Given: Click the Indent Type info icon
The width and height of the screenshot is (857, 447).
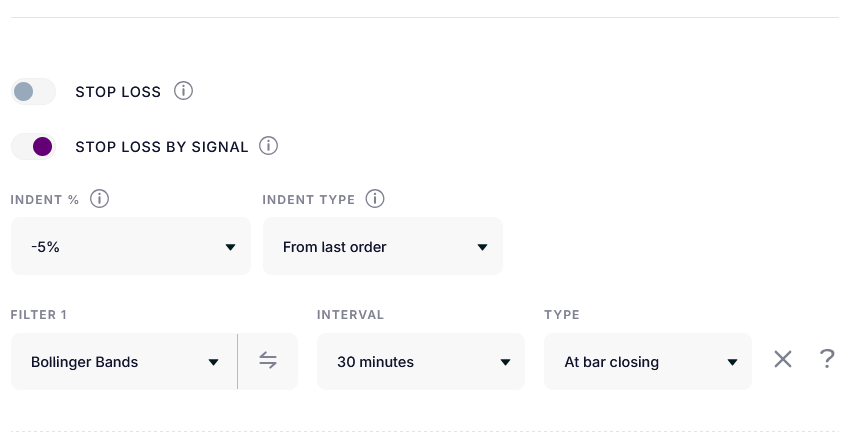Looking at the screenshot, I should tap(375, 198).
